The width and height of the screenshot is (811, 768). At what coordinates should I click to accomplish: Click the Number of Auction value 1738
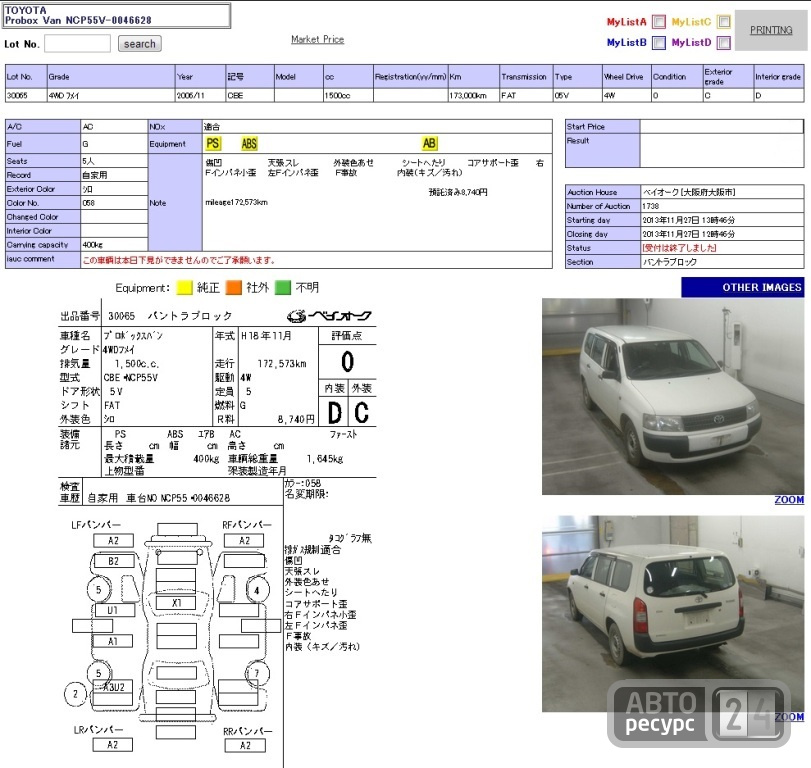(651, 206)
